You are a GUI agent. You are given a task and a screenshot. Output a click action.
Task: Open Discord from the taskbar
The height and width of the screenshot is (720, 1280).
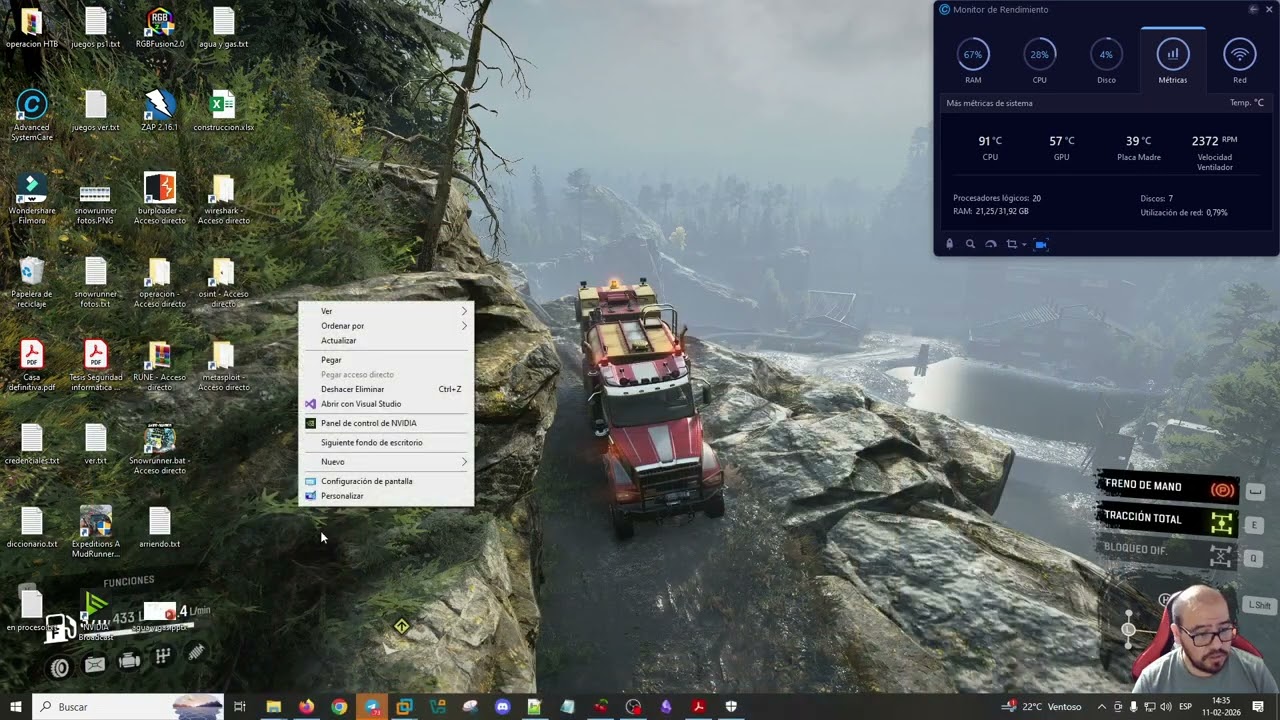[x=503, y=707]
